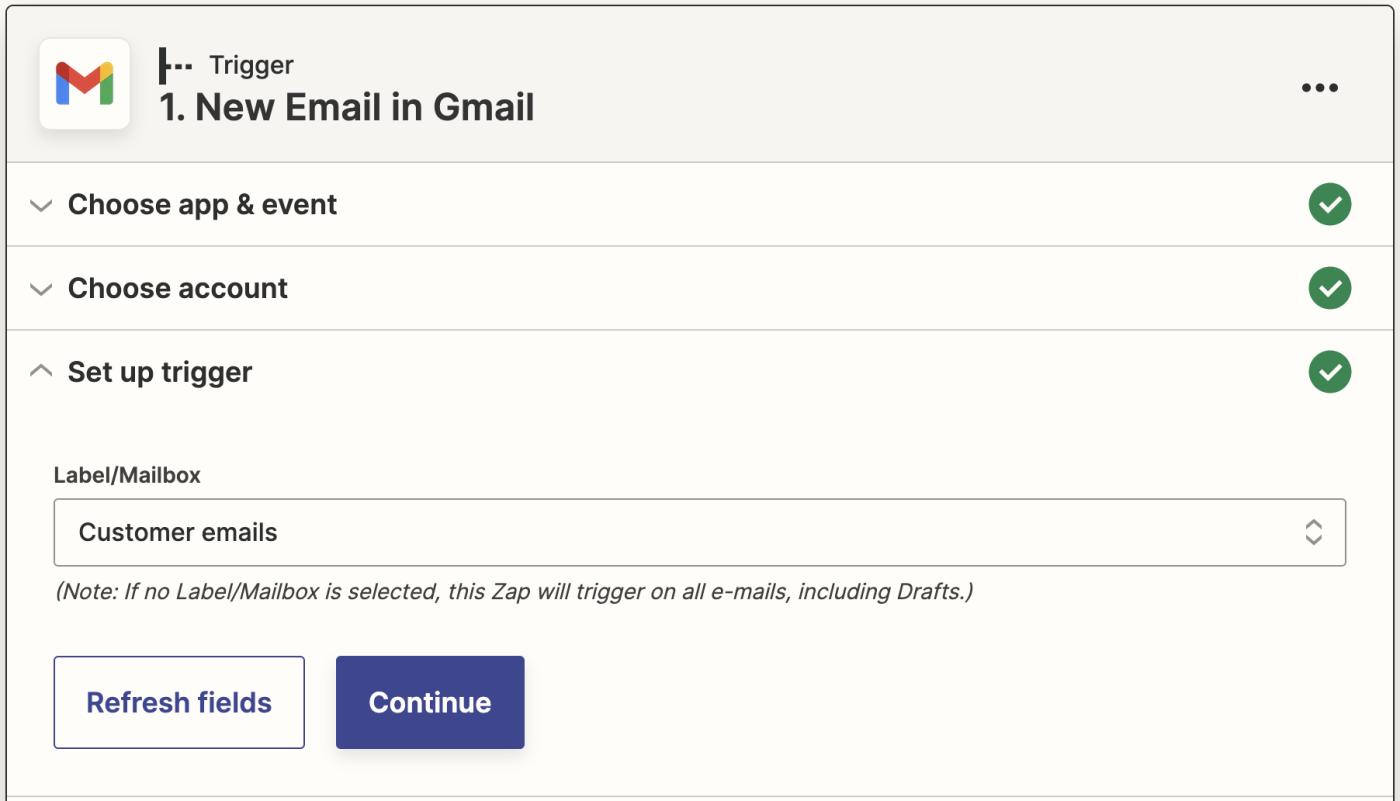1400x801 pixels.
Task: Click the green checkmark for Choose app & event
Action: [1329, 204]
